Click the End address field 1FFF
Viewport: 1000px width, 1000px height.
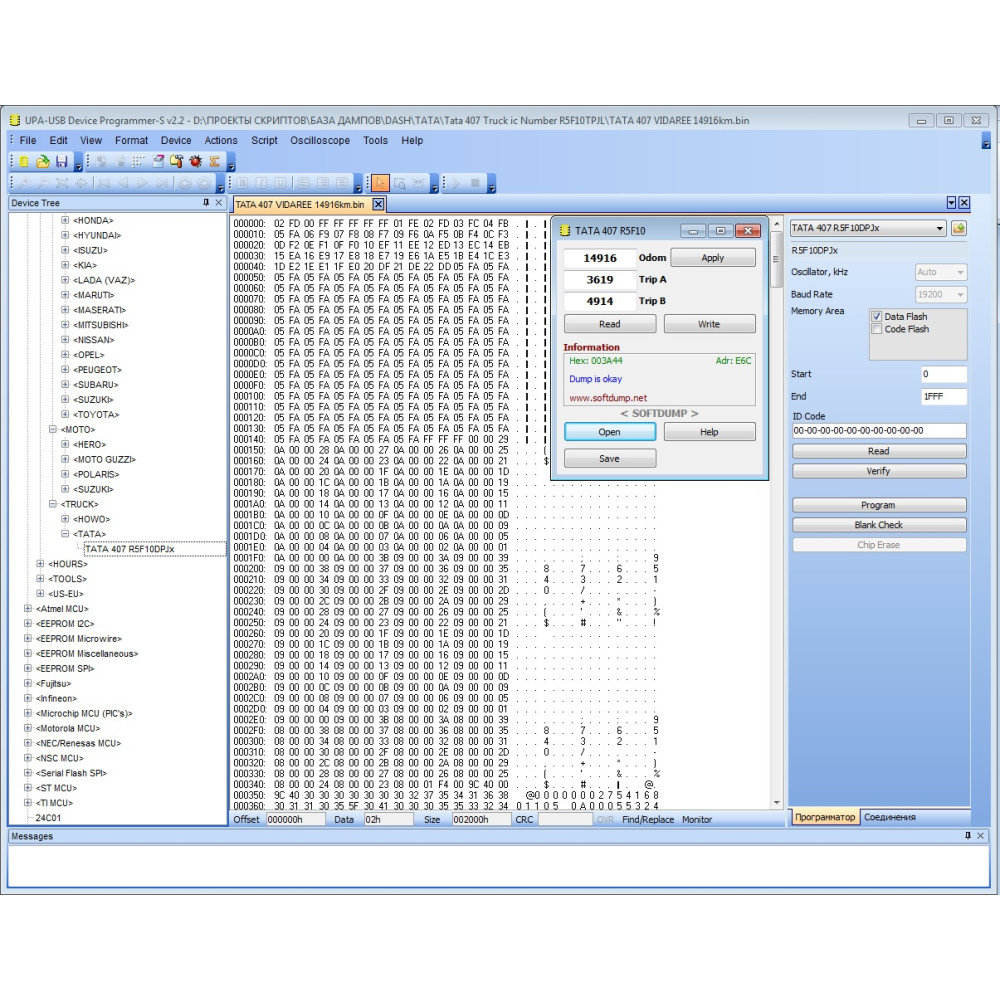click(944, 397)
